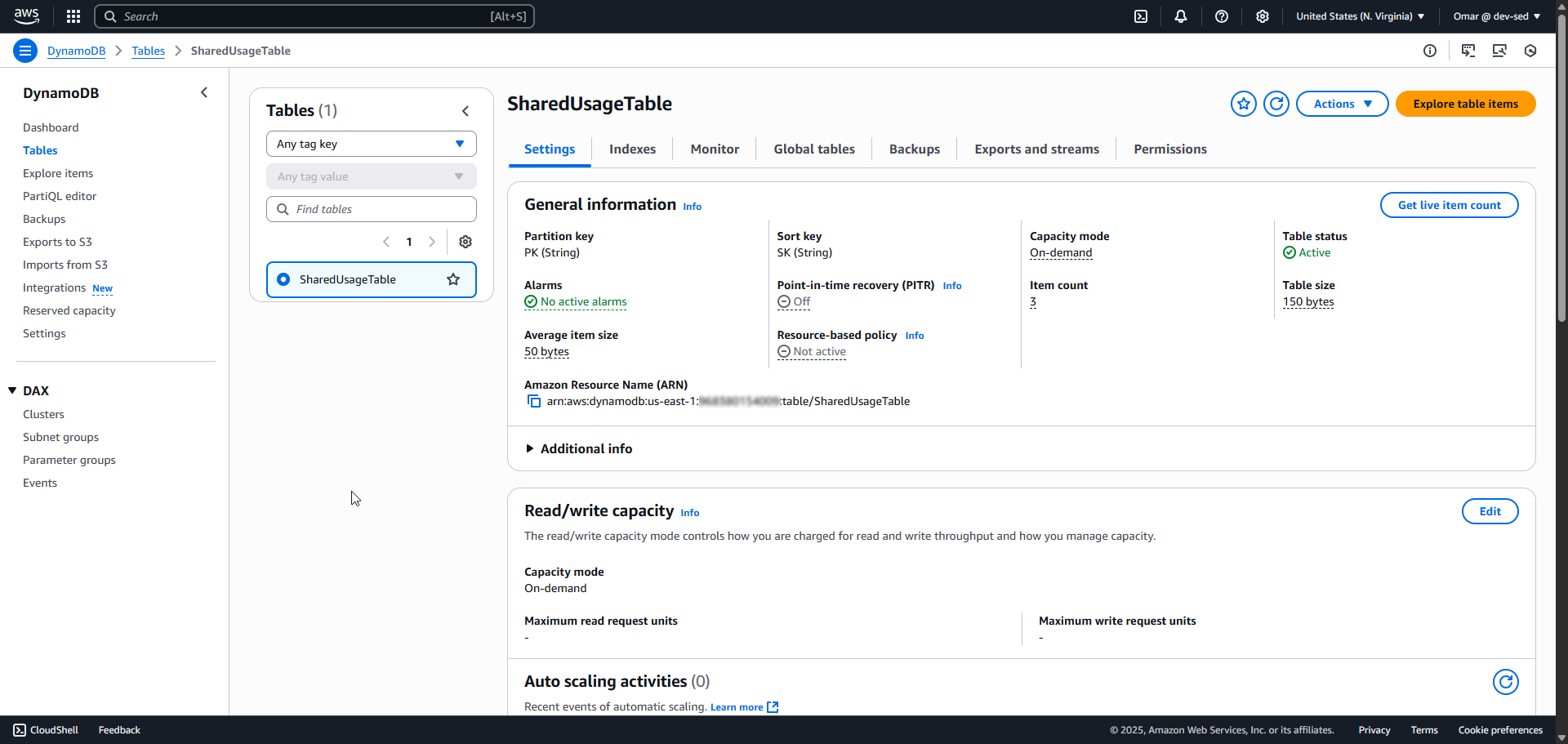Open the Permissions tab
This screenshot has height=744, width=1568.
[x=1170, y=149]
